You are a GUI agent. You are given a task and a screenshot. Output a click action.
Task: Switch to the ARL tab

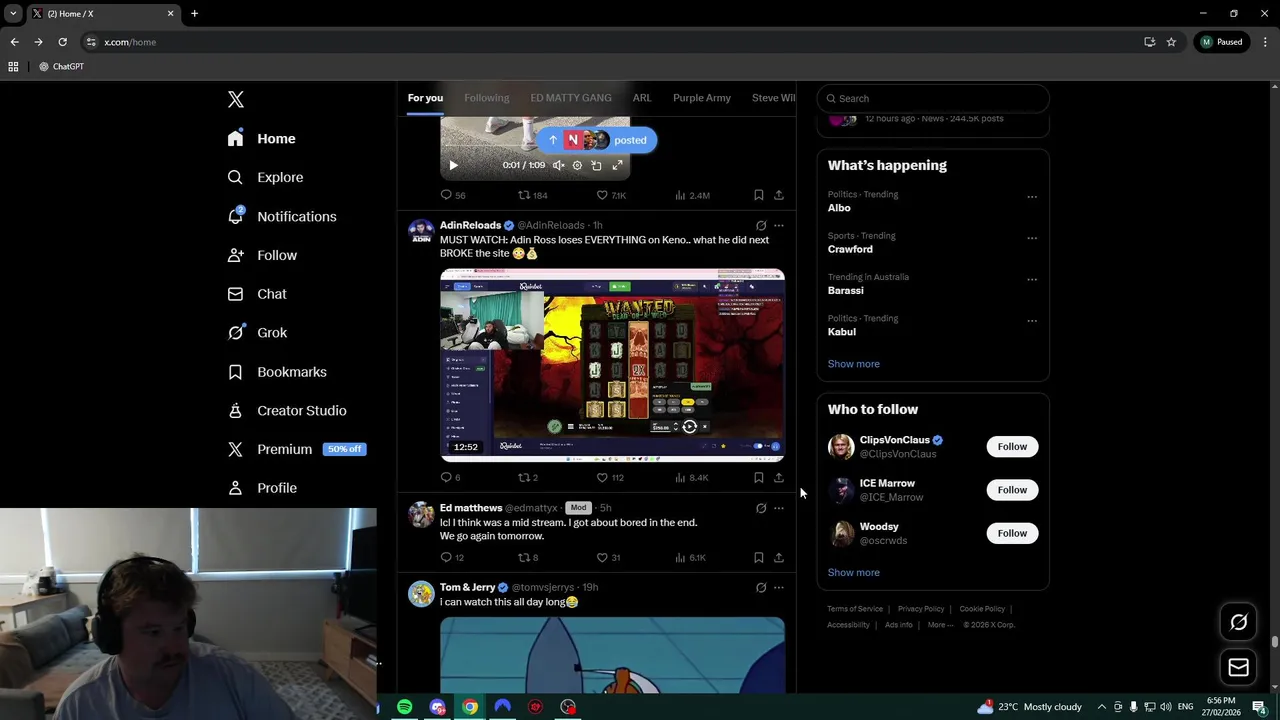pyautogui.click(x=642, y=98)
